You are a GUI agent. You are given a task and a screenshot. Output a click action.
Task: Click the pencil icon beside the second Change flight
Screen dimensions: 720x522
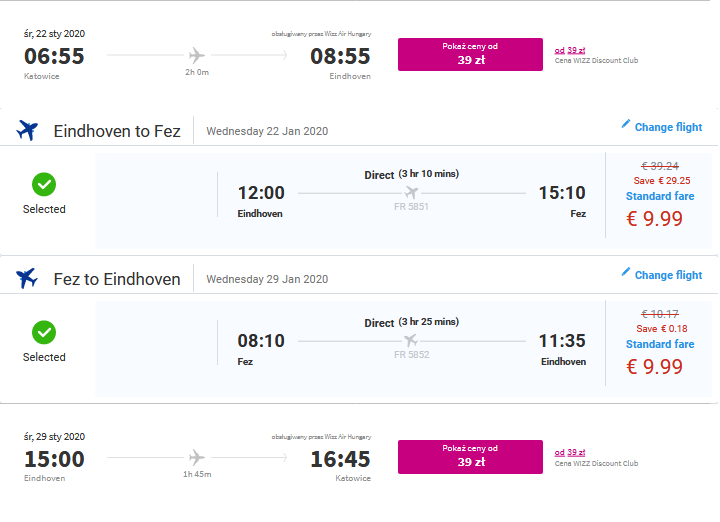pyautogui.click(x=625, y=272)
